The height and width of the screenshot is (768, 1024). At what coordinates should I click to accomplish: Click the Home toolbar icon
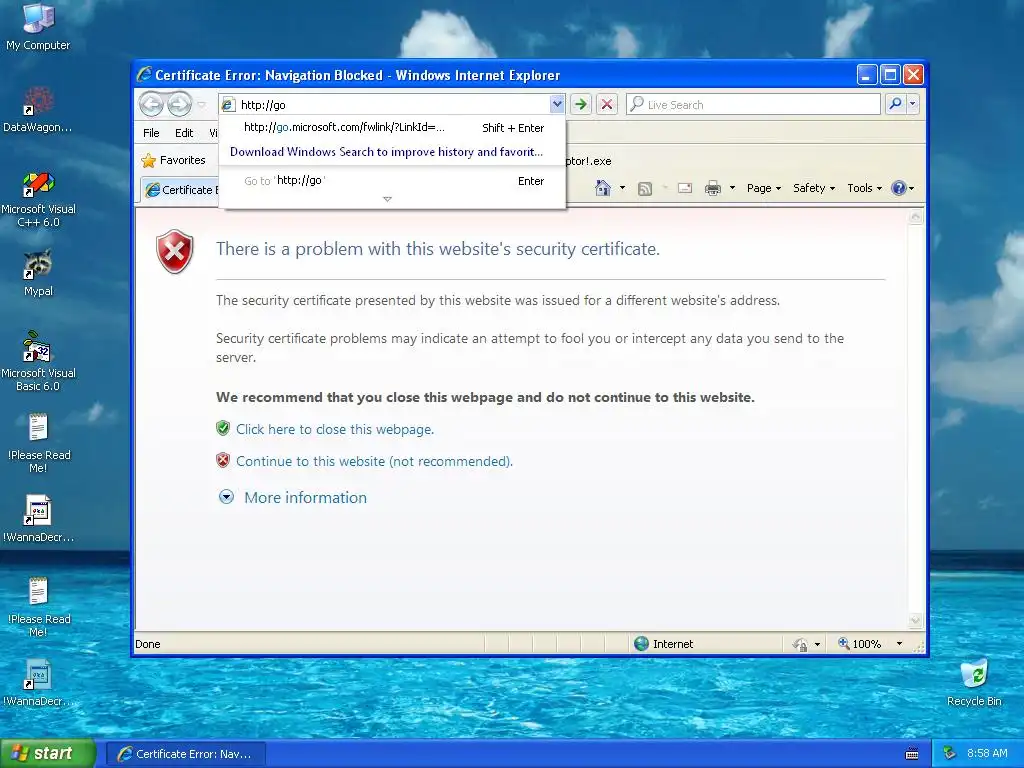[x=603, y=188]
